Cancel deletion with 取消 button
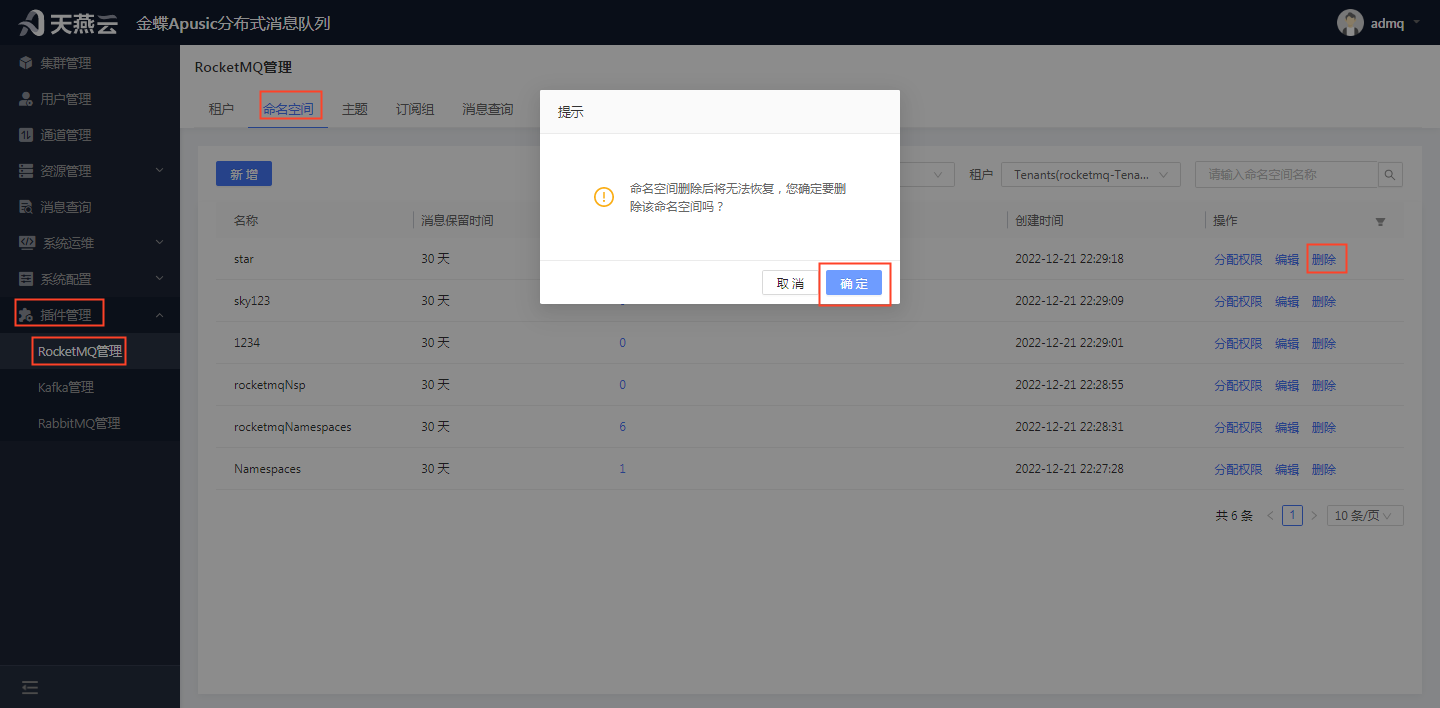The height and width of the screenshot is (708, 1440). (x=790, y=283)
